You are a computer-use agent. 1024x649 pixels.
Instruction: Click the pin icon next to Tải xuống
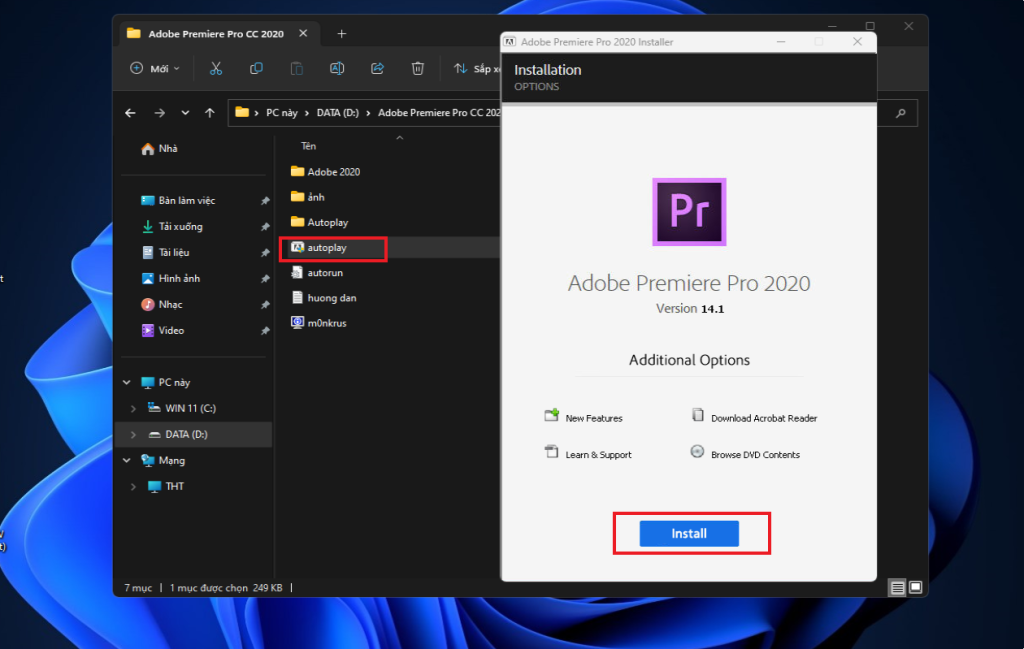[265, 227]
